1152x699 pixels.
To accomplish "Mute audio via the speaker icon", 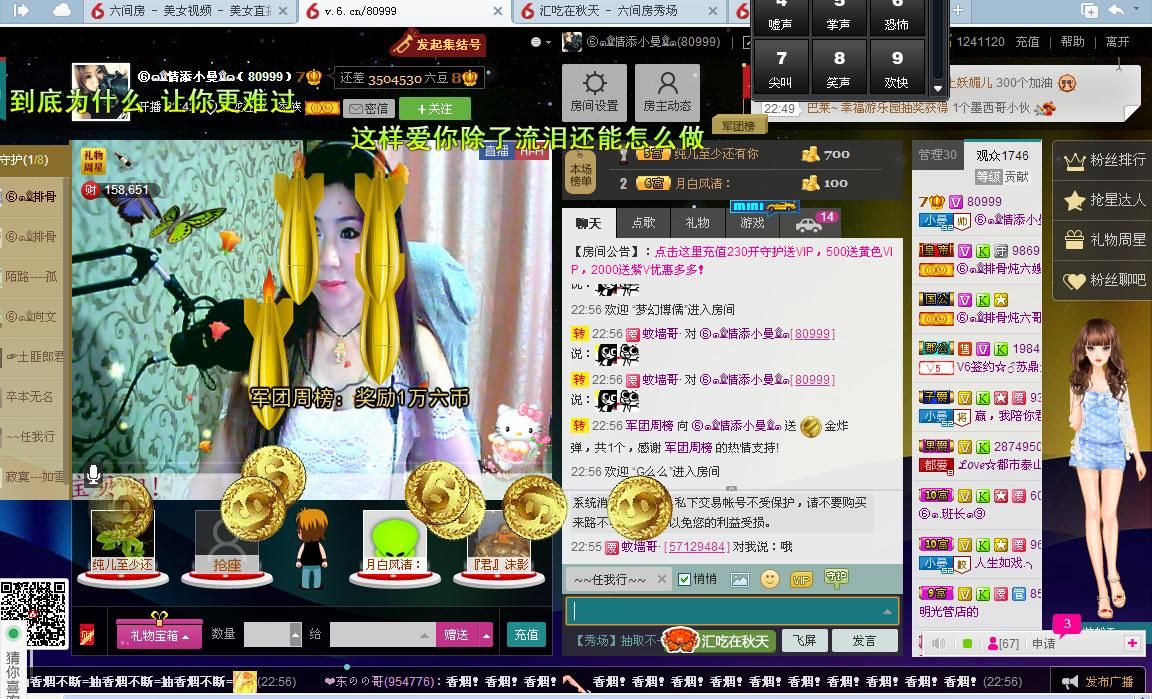I will [938, 644].
